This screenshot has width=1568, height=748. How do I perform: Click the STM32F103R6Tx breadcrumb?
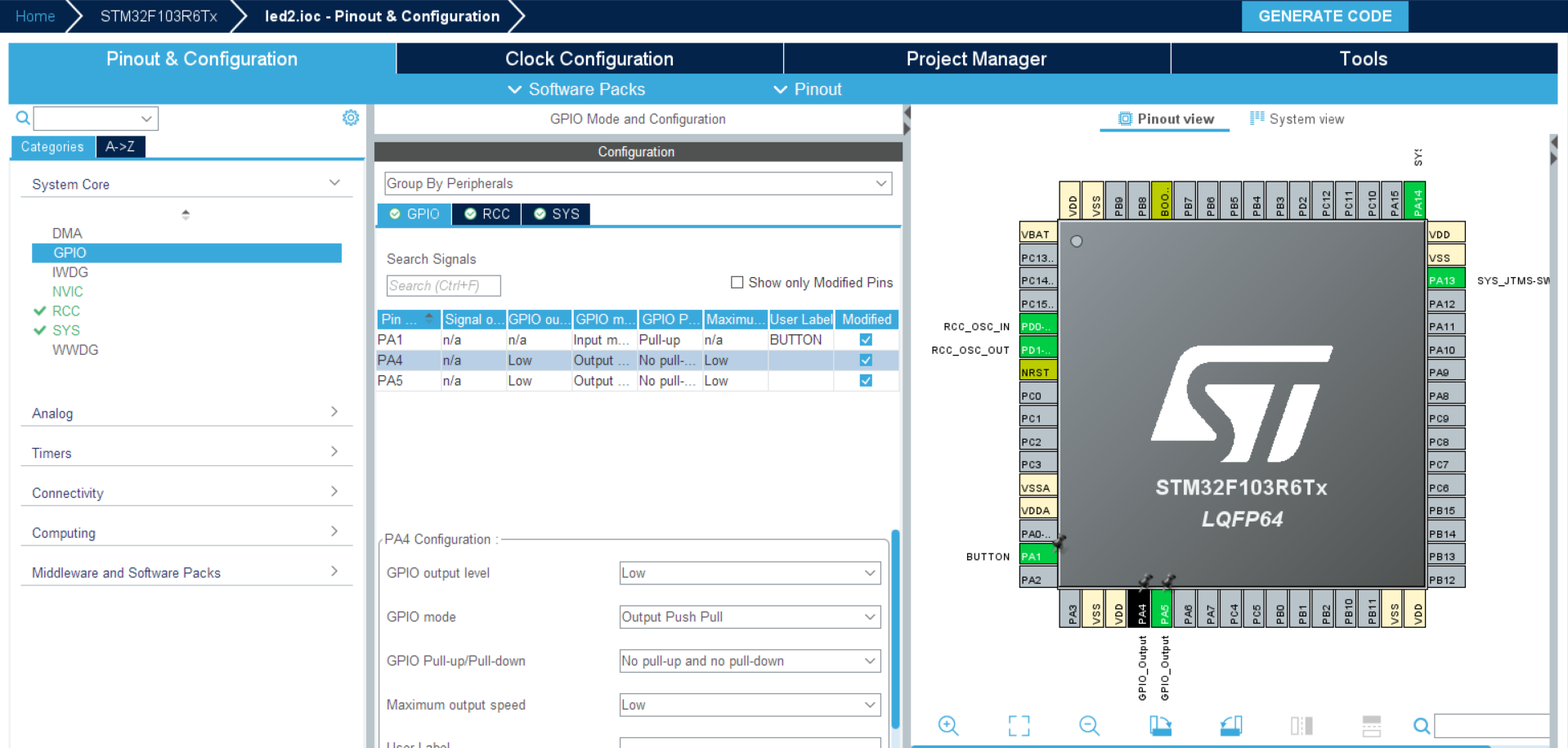[159, 16]
